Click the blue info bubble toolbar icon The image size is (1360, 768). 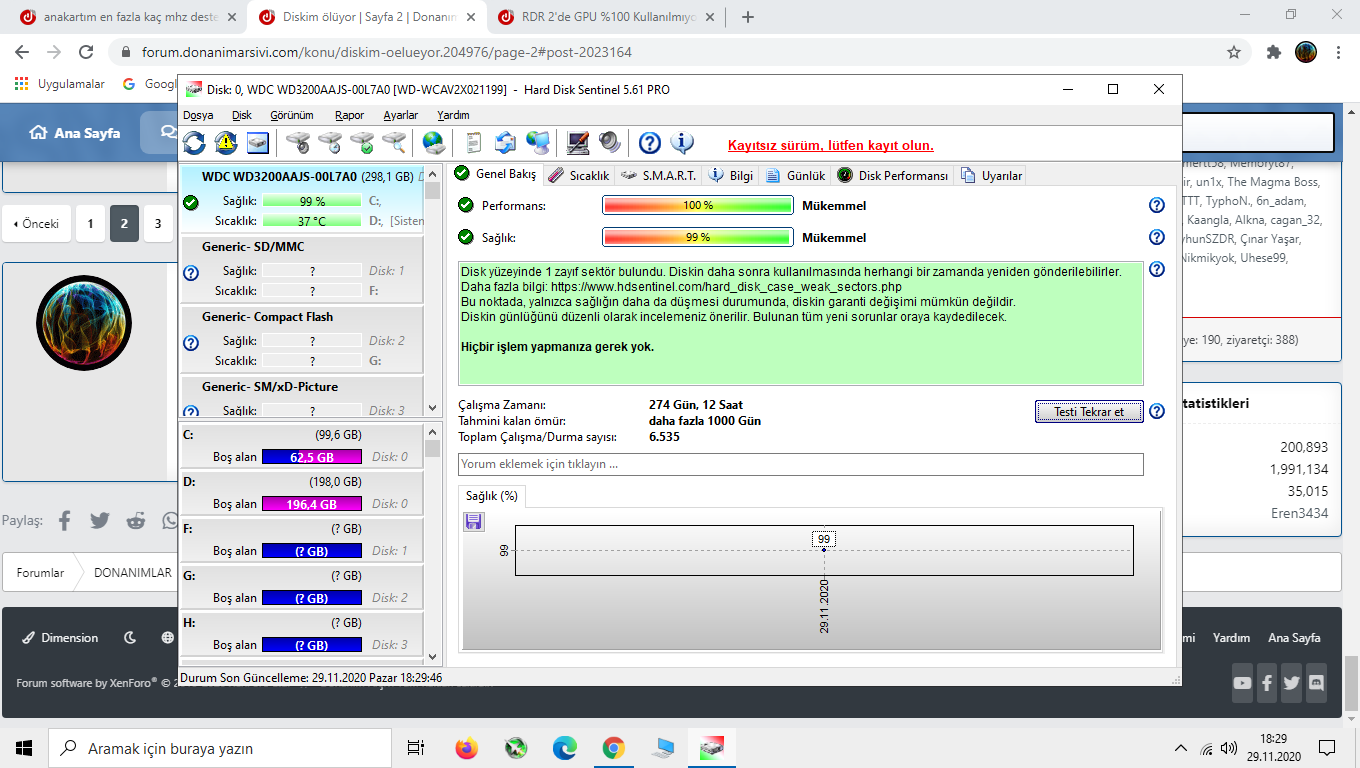click(682, 143)
